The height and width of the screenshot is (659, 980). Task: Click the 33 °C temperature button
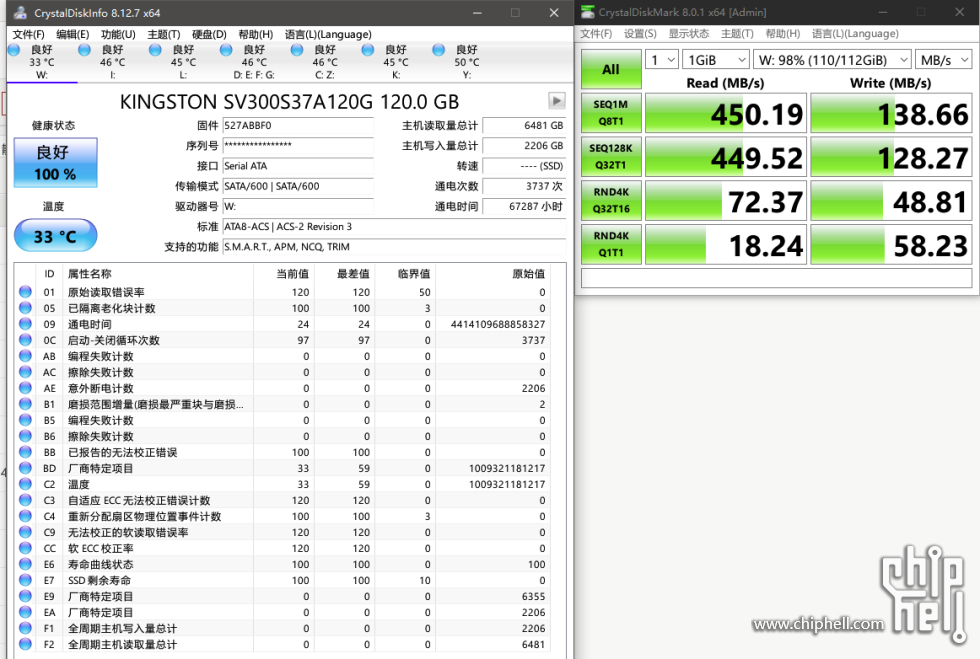pos(56,236)
